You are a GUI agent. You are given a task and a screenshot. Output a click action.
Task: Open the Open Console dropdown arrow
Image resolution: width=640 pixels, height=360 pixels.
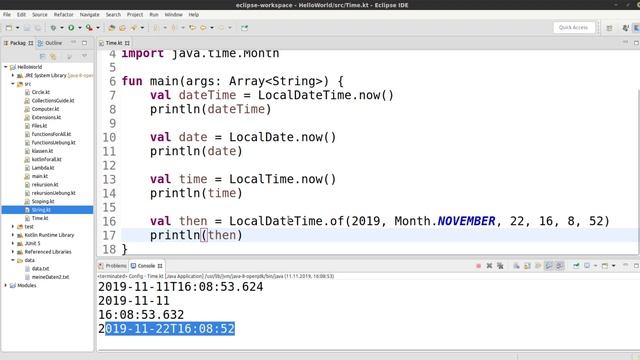coord(613,266)
